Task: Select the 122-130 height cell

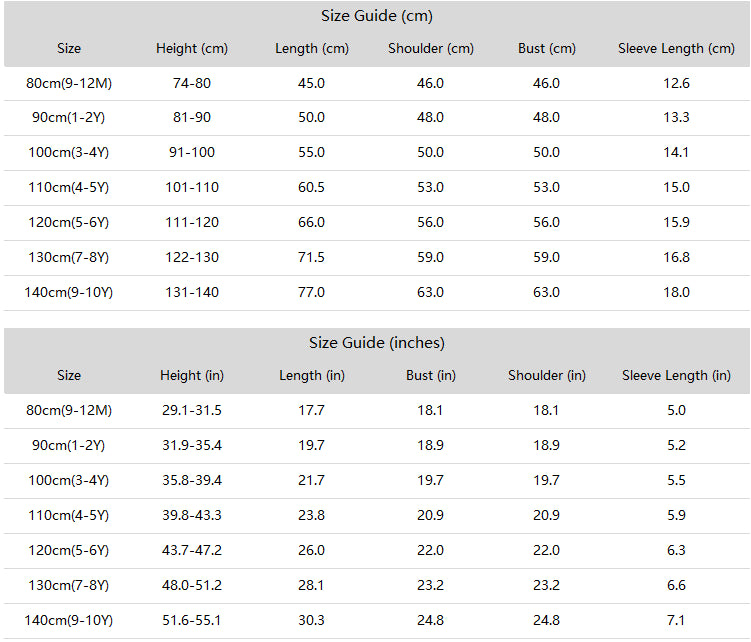Action: [192, 257]
